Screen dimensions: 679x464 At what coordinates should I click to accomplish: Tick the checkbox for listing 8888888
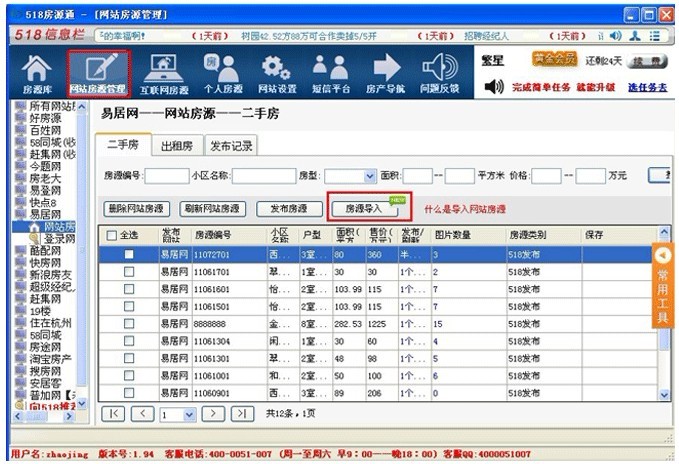tap(129, 324)
